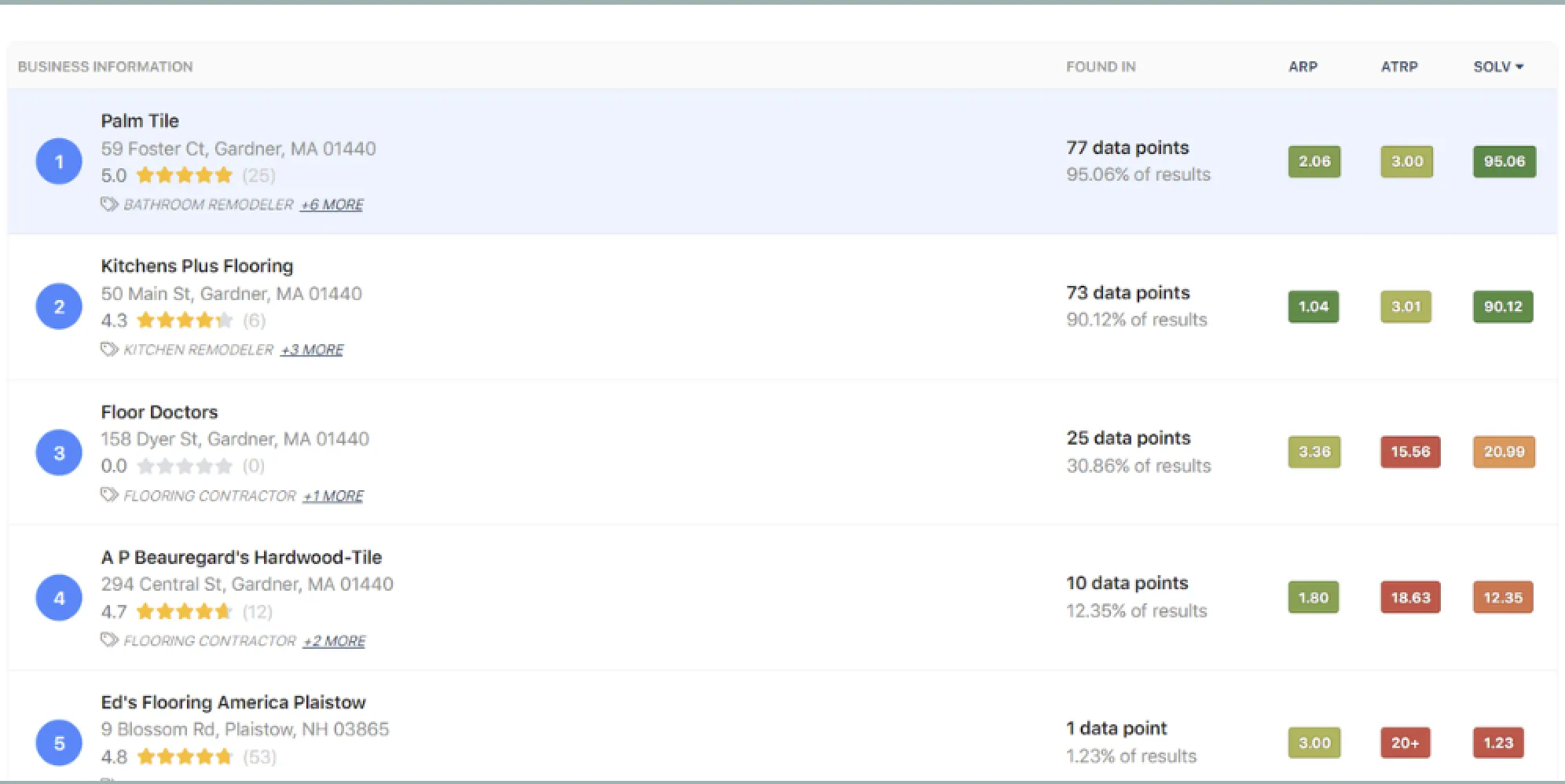Expand +6 More categories for Palm Tile
Viewport: 1565px width, 784px height.
point(332,204)
